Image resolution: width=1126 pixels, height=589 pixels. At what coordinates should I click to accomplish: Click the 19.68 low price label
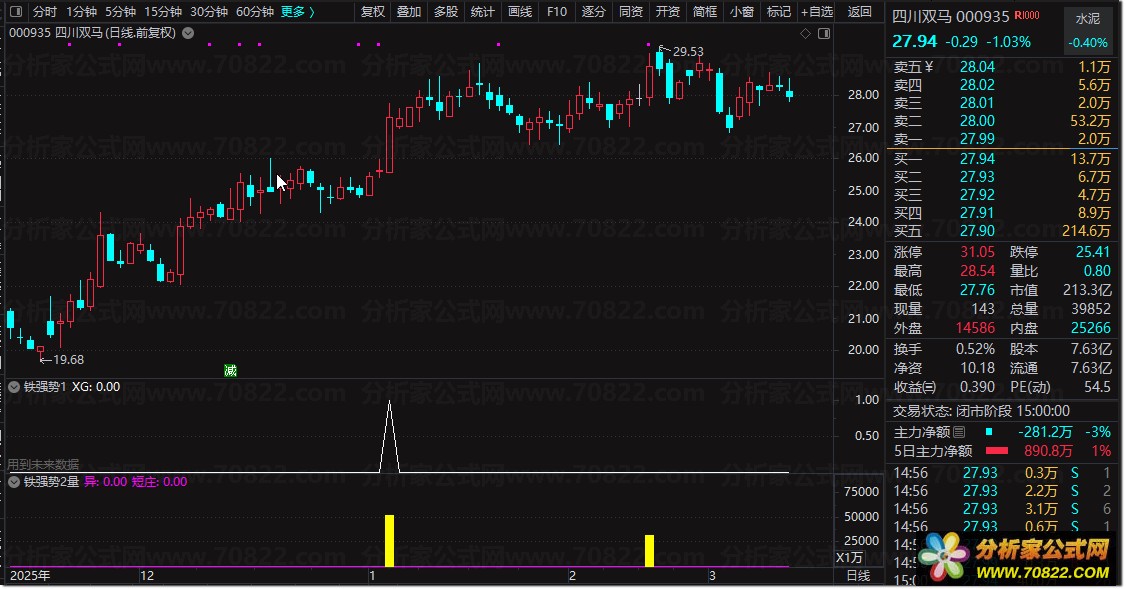[68, 360]
